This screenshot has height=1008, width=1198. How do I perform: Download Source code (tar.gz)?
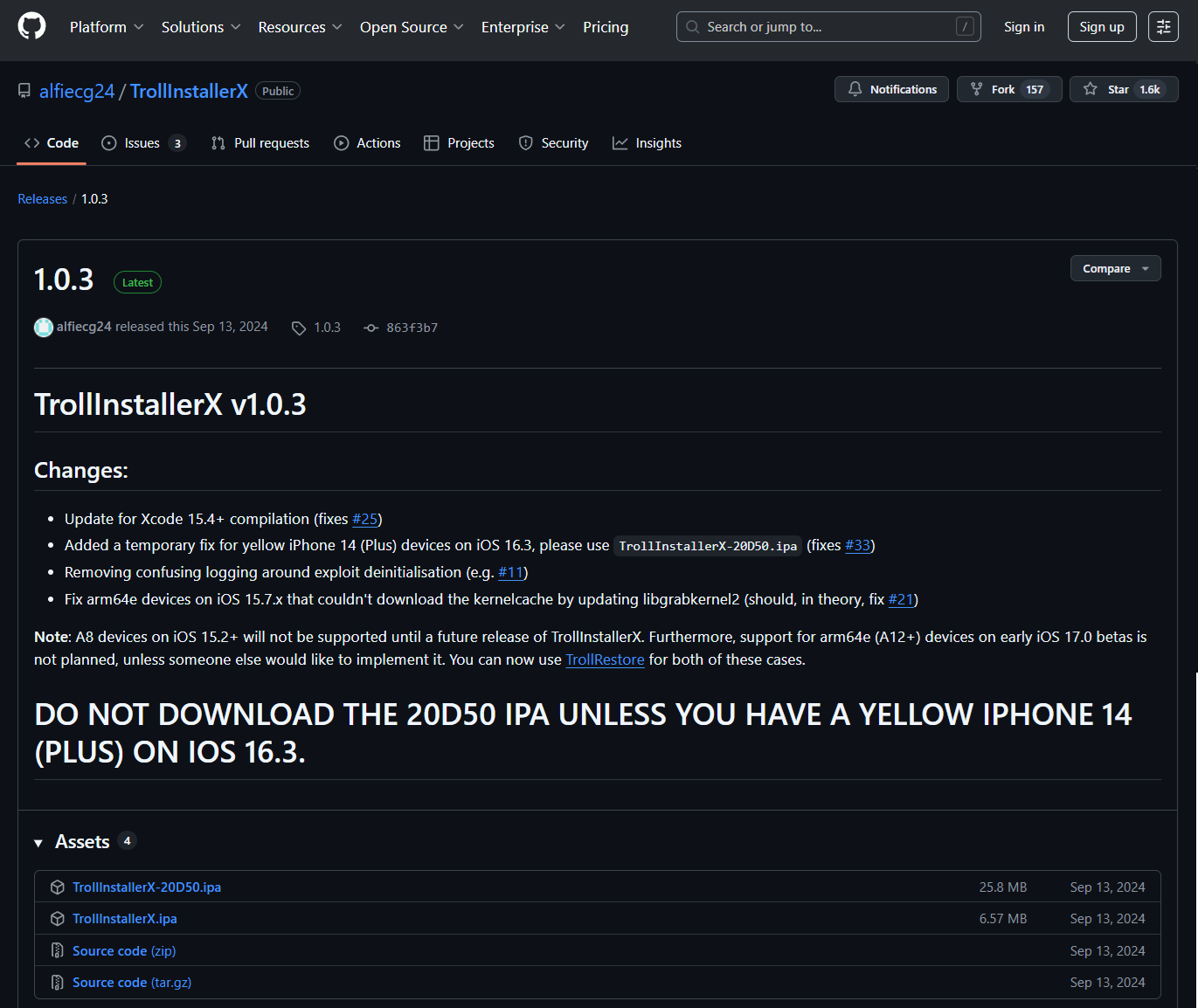pyautogui.click(x=132, y=983)
